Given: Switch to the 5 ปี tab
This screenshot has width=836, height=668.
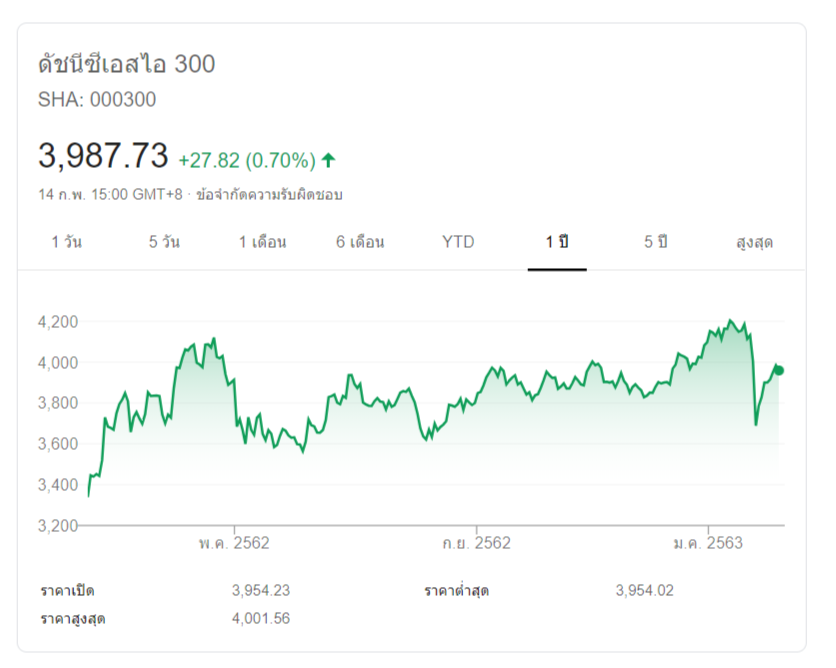Looking at the screenshot, I should (655, 242).
